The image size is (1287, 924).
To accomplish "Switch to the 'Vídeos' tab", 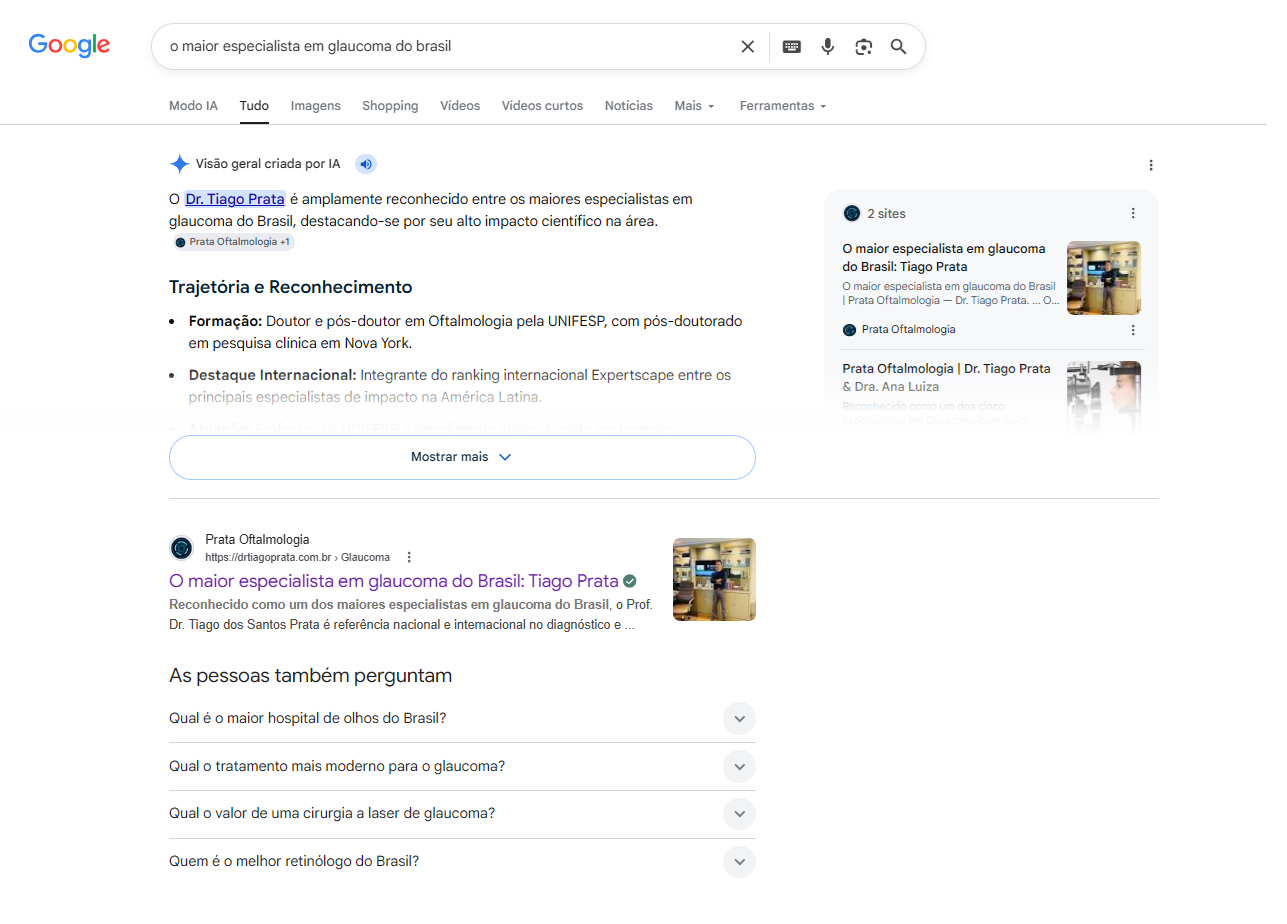I will (x=460, y=106).
